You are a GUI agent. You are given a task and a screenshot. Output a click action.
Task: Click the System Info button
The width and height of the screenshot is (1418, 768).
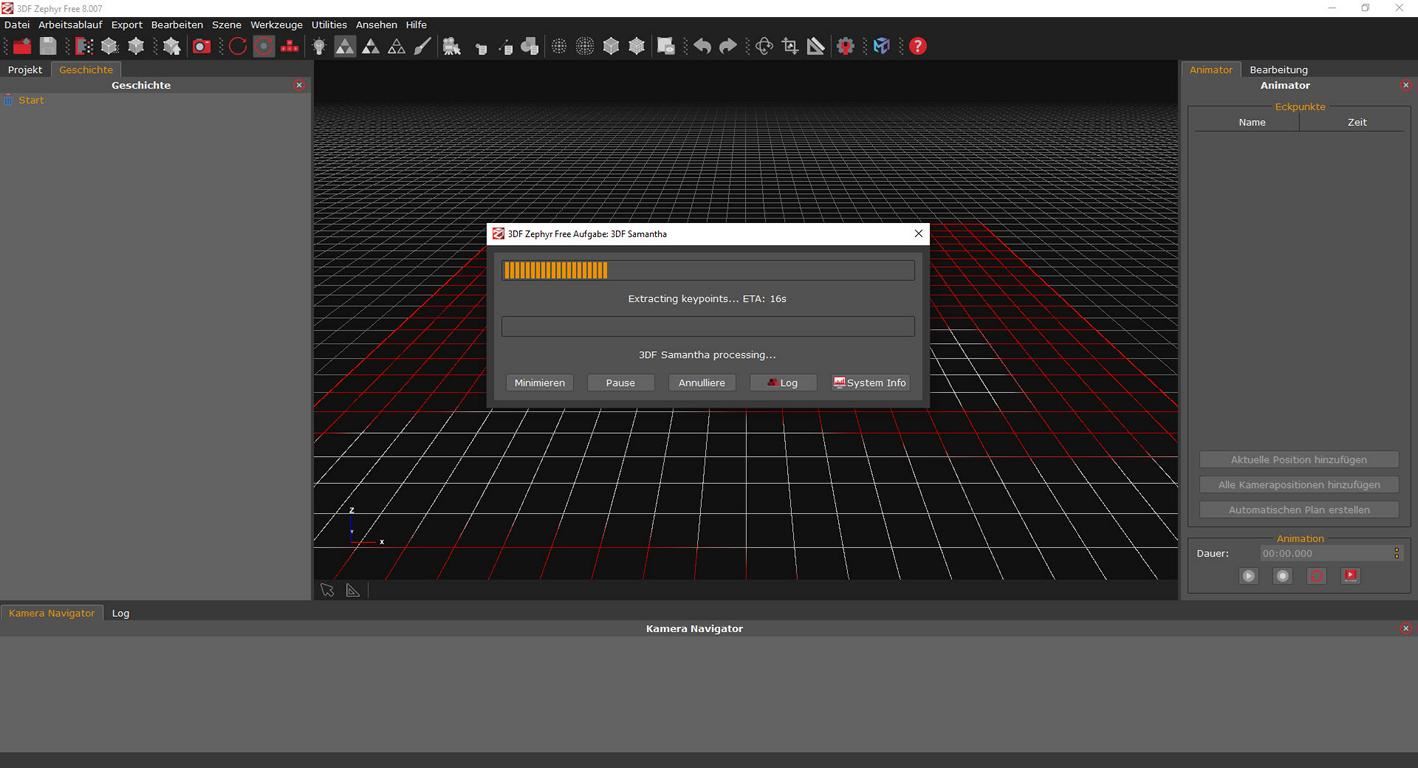coord(870,383)
